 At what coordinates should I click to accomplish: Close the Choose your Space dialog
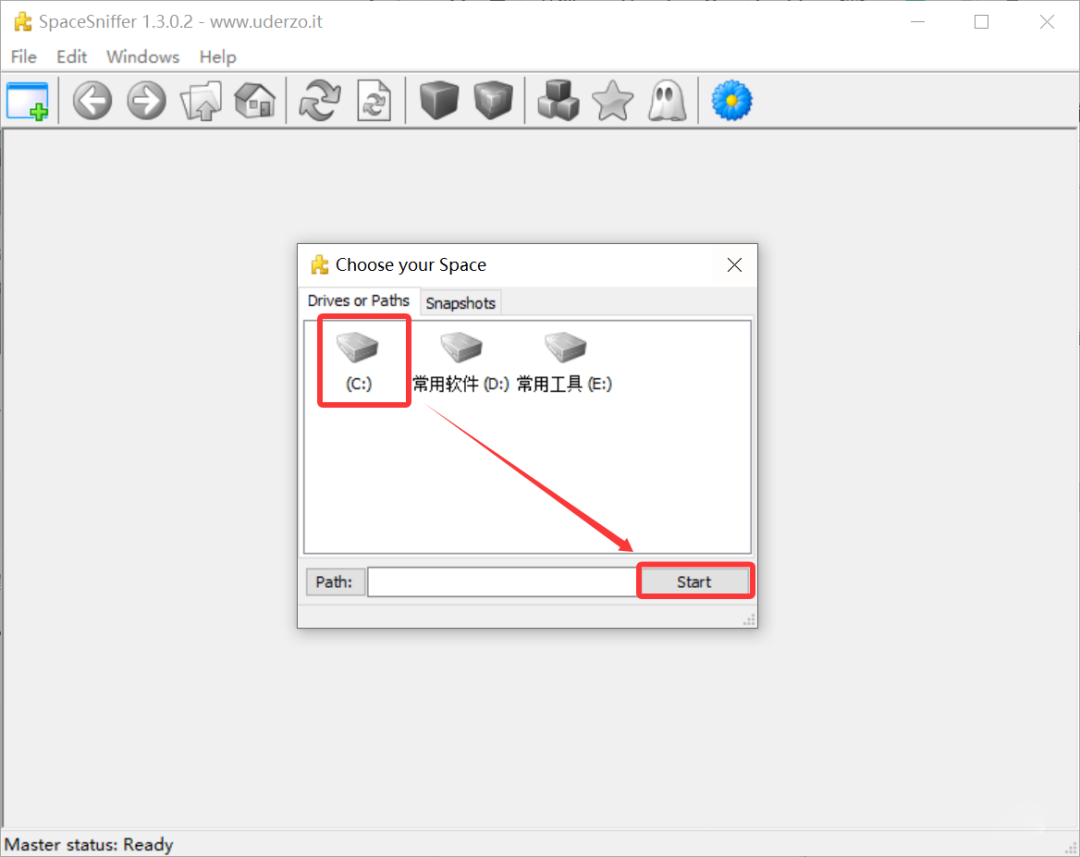click(734, 265)
